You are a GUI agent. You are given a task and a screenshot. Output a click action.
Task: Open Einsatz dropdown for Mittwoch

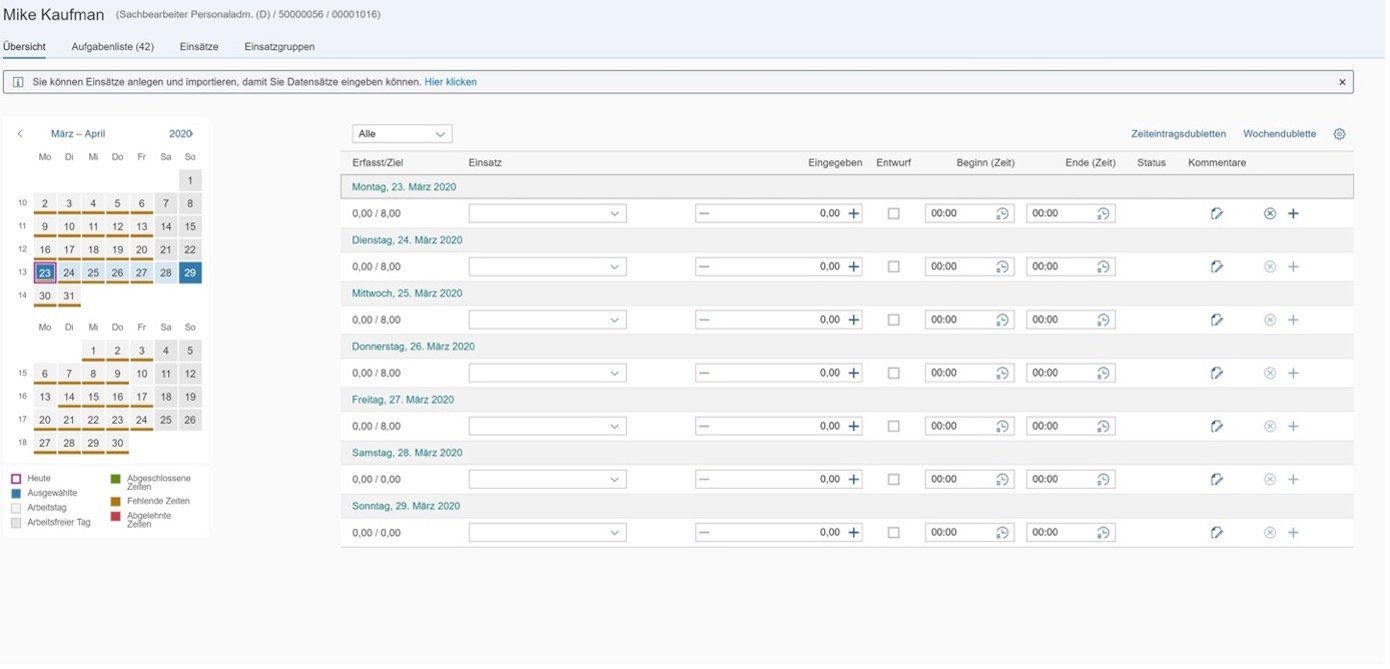[x=616, y=319]
